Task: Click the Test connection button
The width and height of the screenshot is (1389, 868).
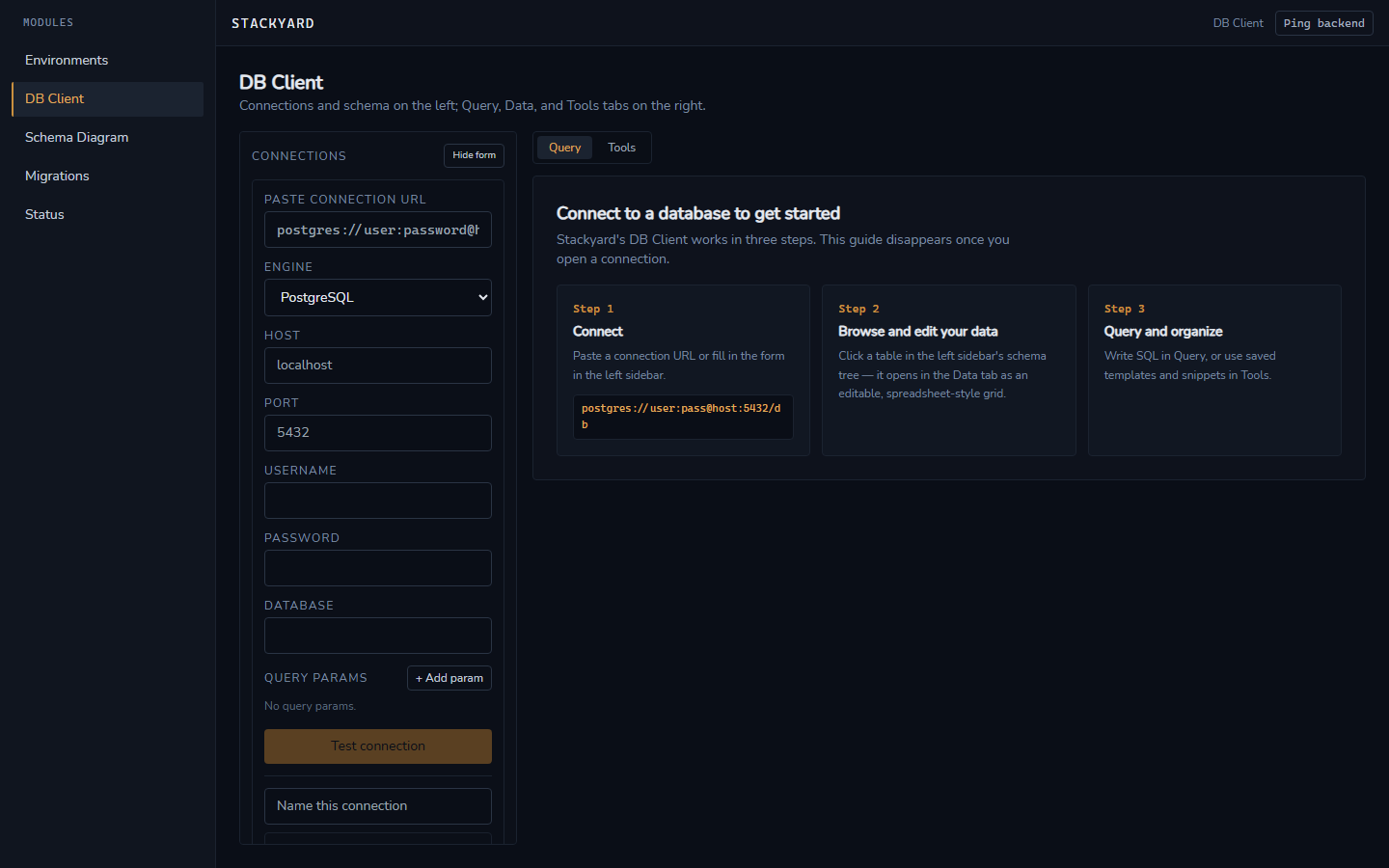Action: pyautogui.click(x=378, y=746)
